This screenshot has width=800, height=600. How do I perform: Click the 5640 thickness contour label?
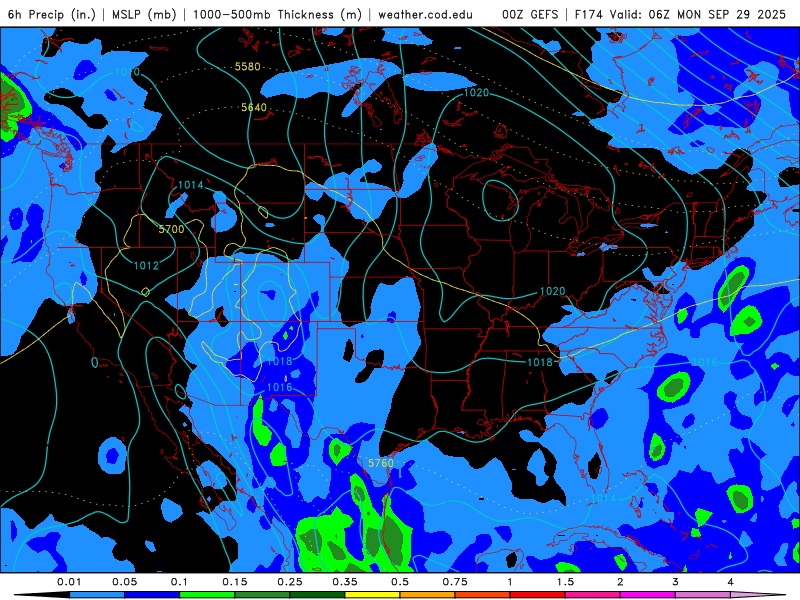tap(254, 107)
